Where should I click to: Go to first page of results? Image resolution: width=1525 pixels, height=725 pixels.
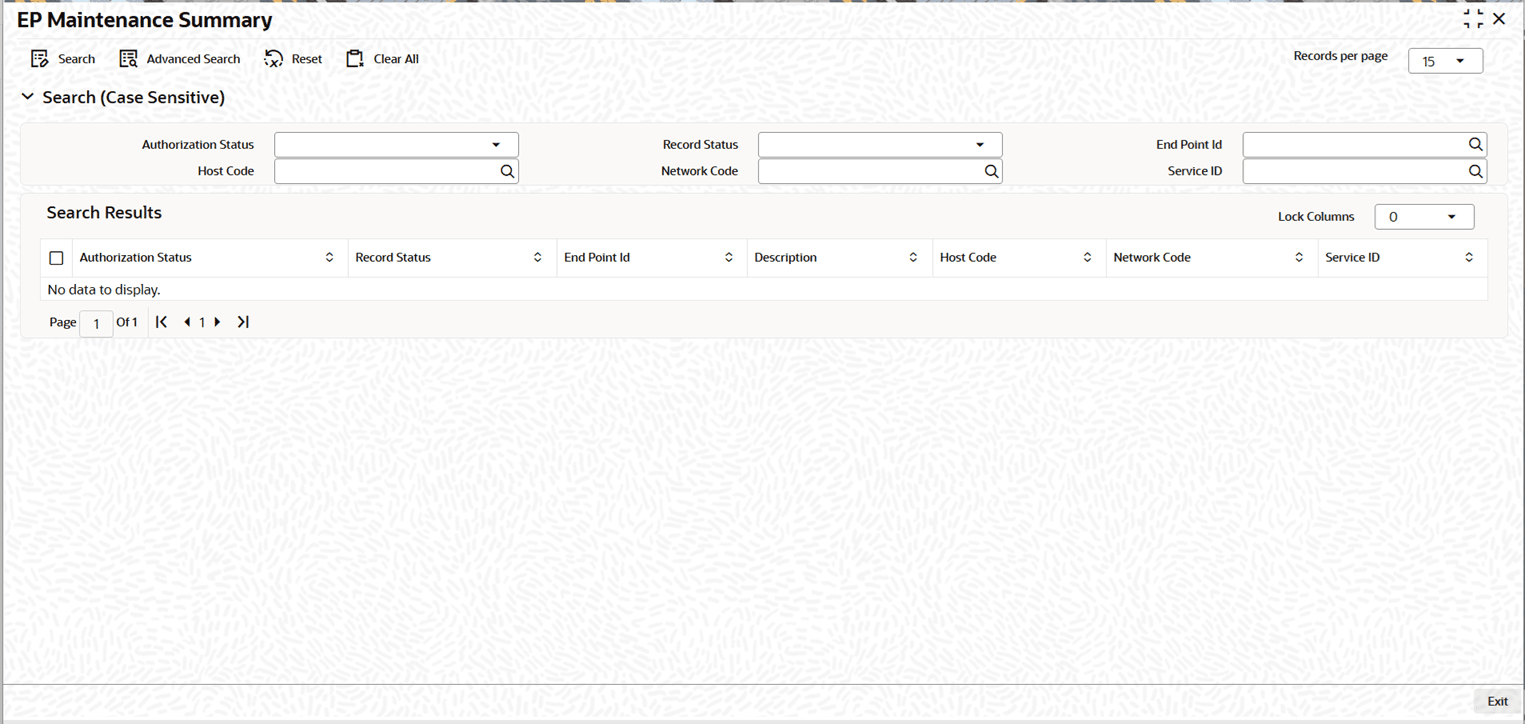[x=162, y=322]
